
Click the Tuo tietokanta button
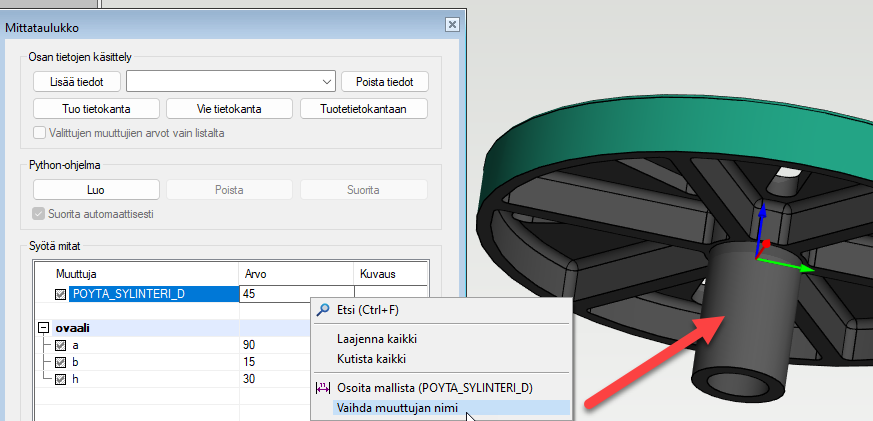pyautogui.click(x=96, y=108)
